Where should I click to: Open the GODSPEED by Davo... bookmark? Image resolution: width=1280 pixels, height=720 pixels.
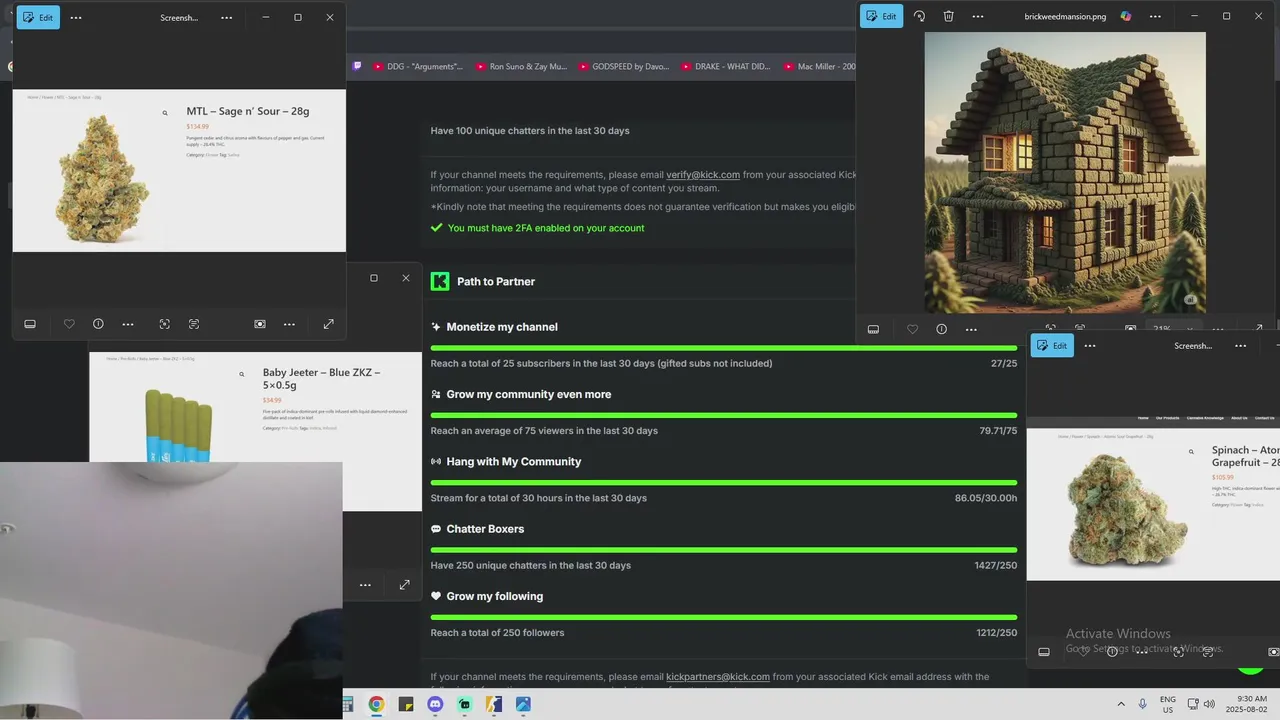point(623,66)
